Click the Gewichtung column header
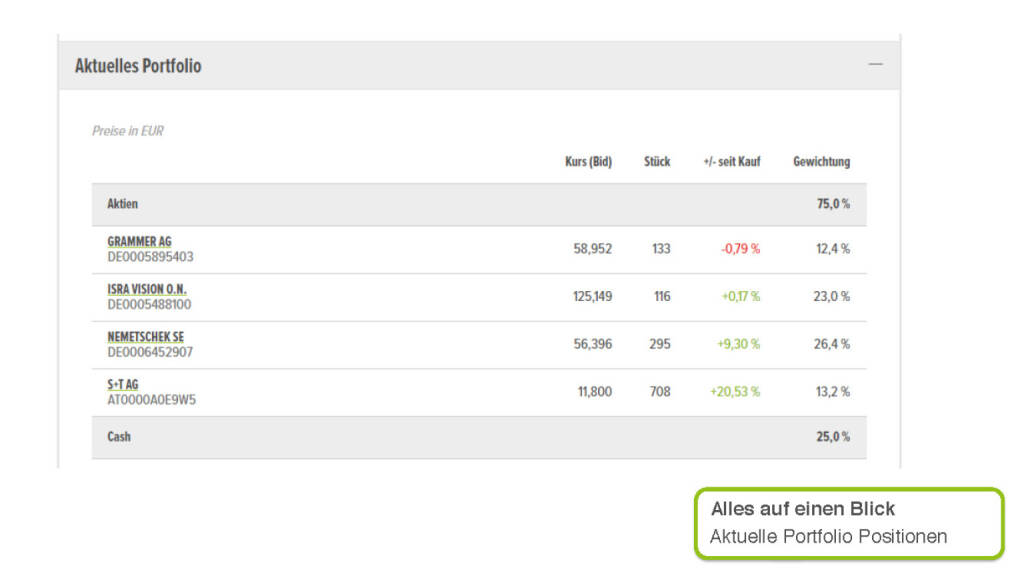 tap(821, 161)
